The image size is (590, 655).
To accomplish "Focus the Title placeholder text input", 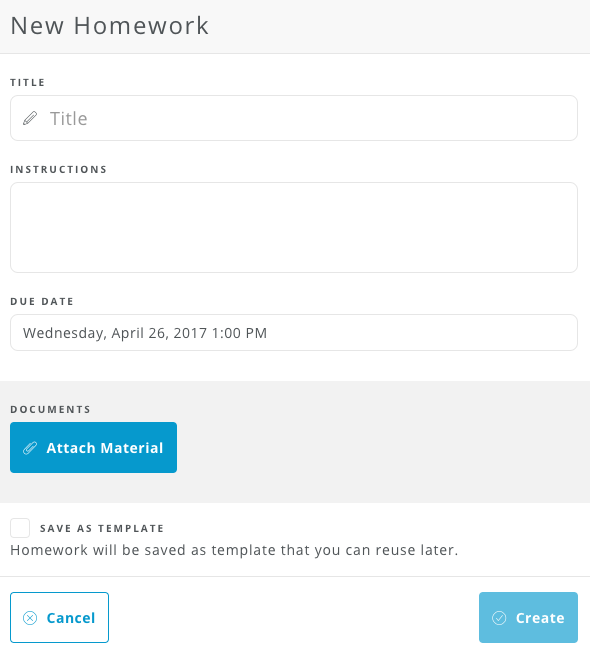I will pyautogui.click(x=294, y=118).
